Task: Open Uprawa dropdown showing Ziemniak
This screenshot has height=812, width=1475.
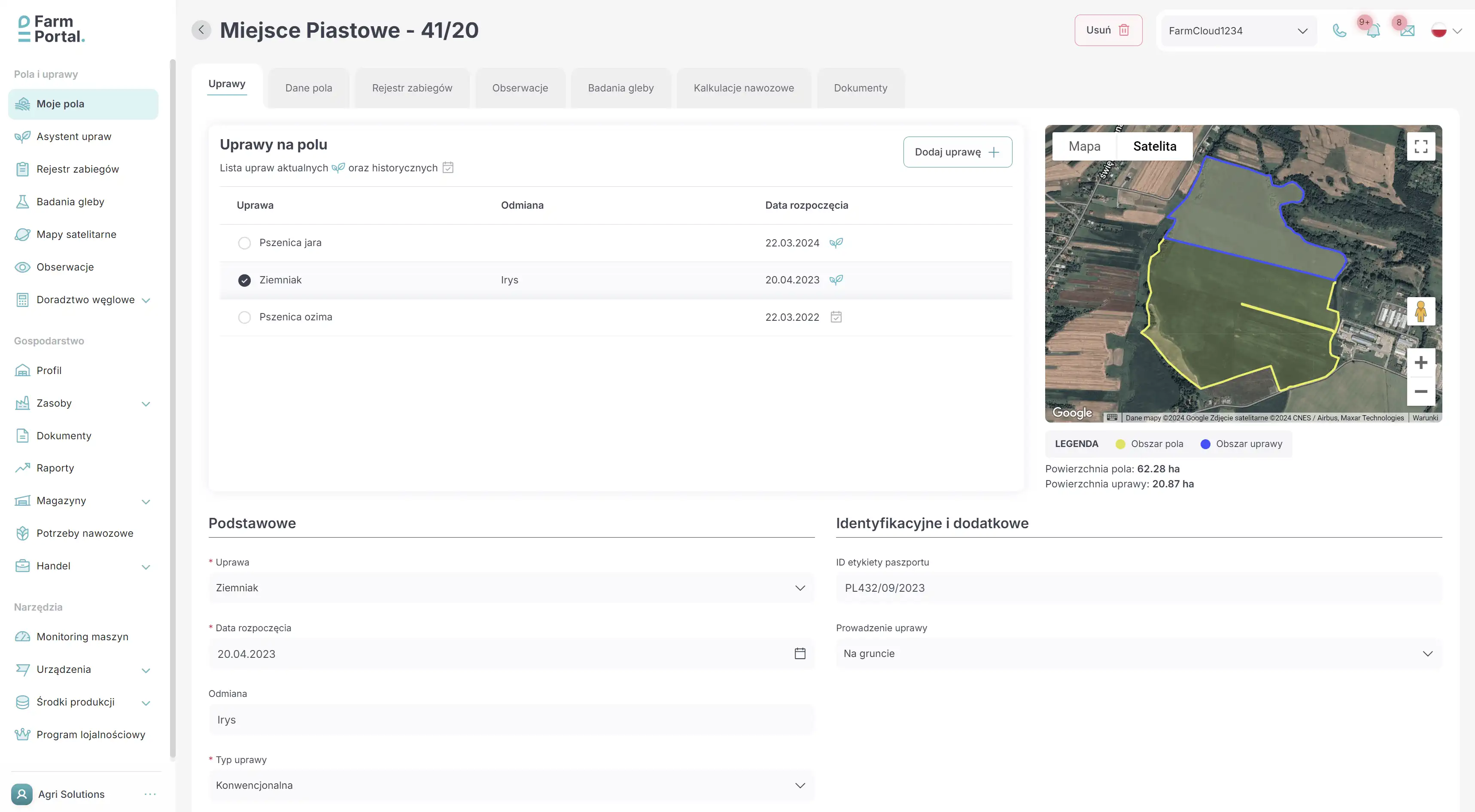Action: 511,588
